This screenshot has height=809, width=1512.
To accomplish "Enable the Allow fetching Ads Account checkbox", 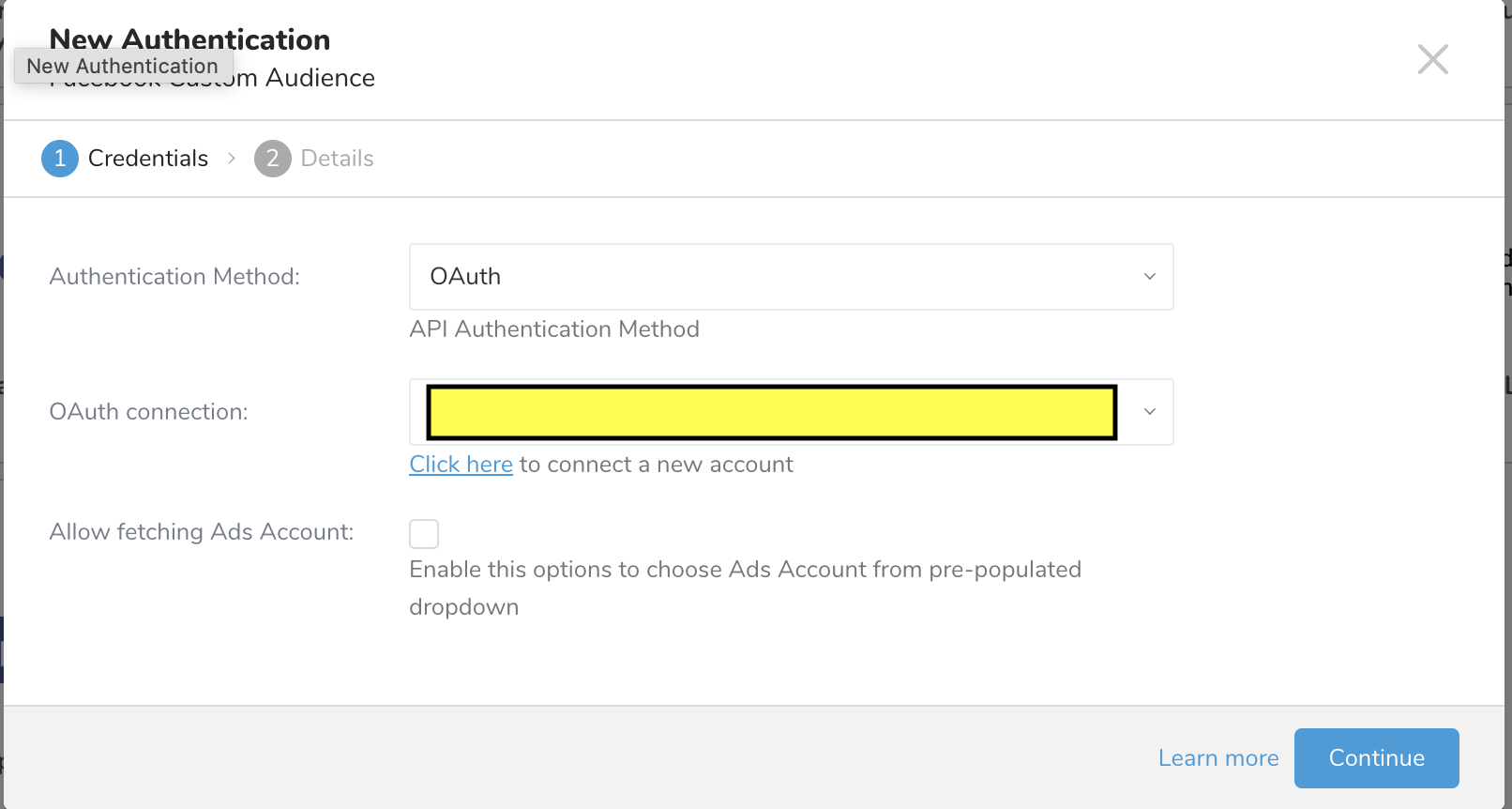I will tap(424, 534).
